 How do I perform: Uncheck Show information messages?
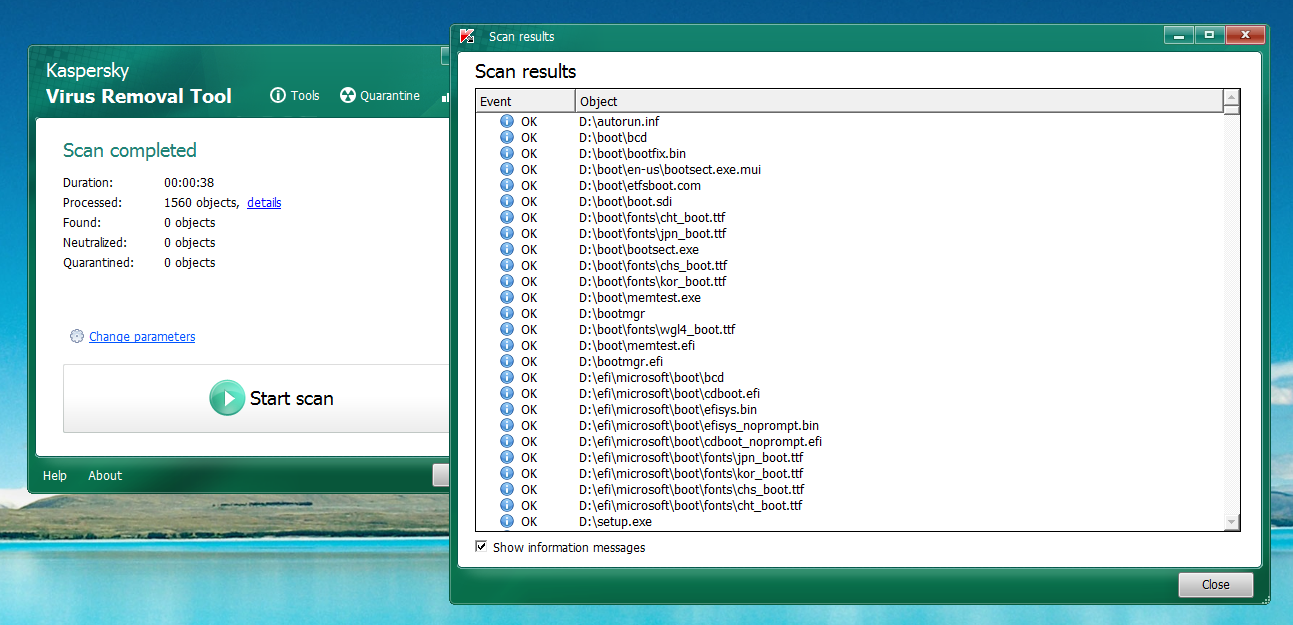pos(481,547)
